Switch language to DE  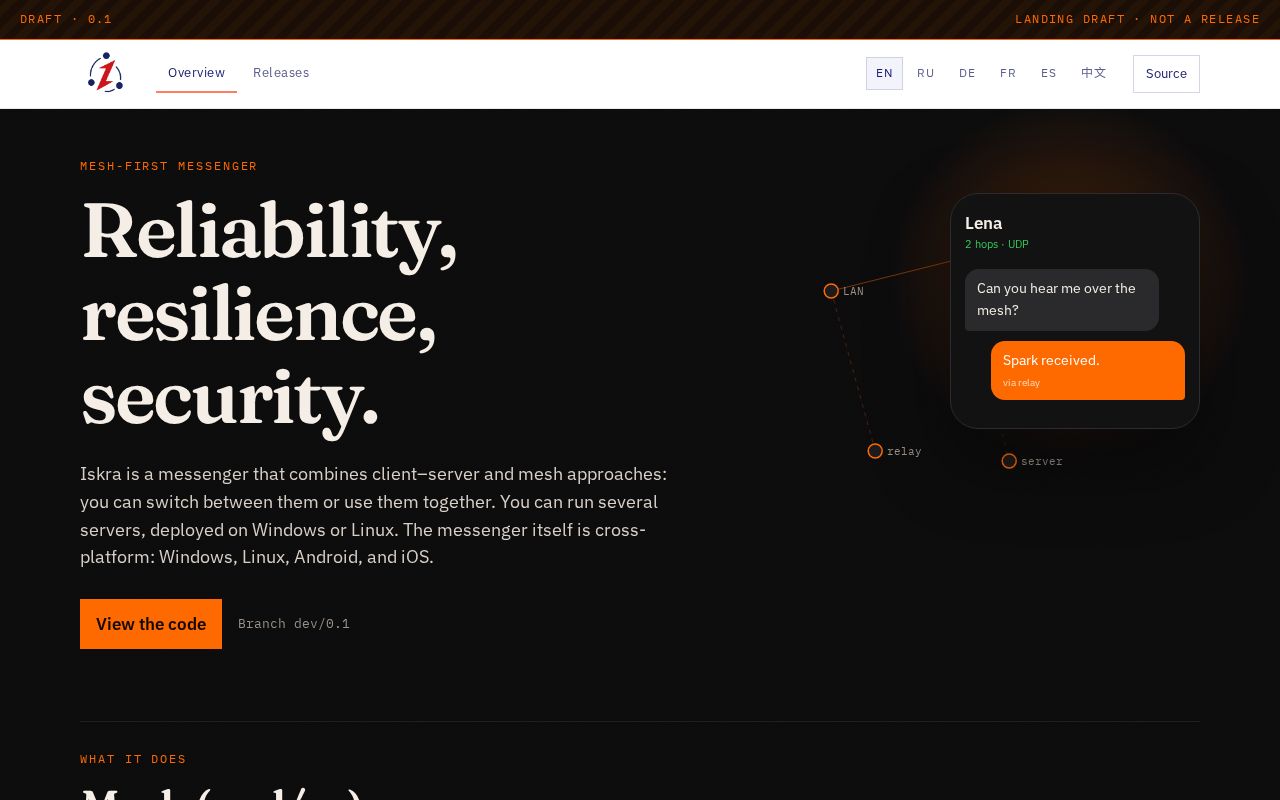pos(967,73)
